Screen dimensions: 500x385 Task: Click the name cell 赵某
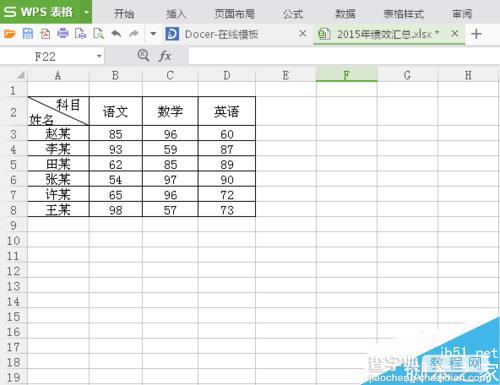58,134
